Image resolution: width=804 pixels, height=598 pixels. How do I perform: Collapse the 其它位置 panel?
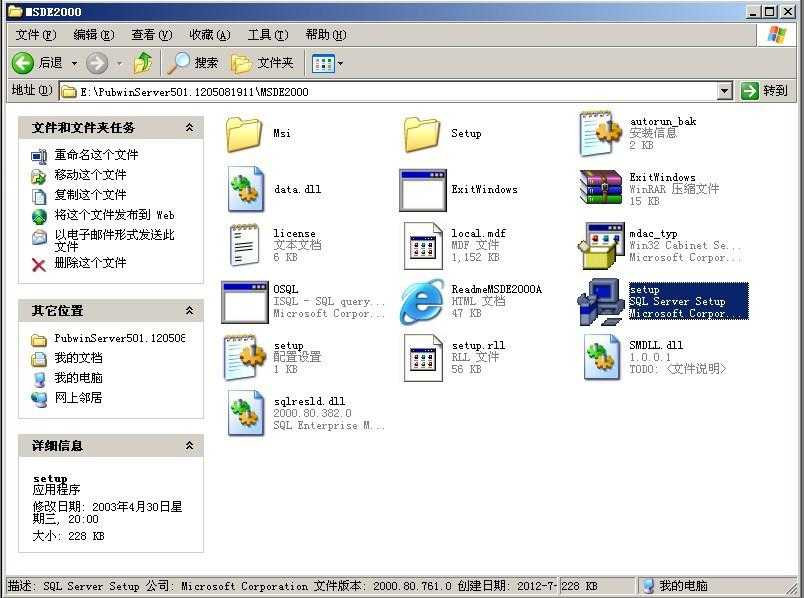point(189,310)
